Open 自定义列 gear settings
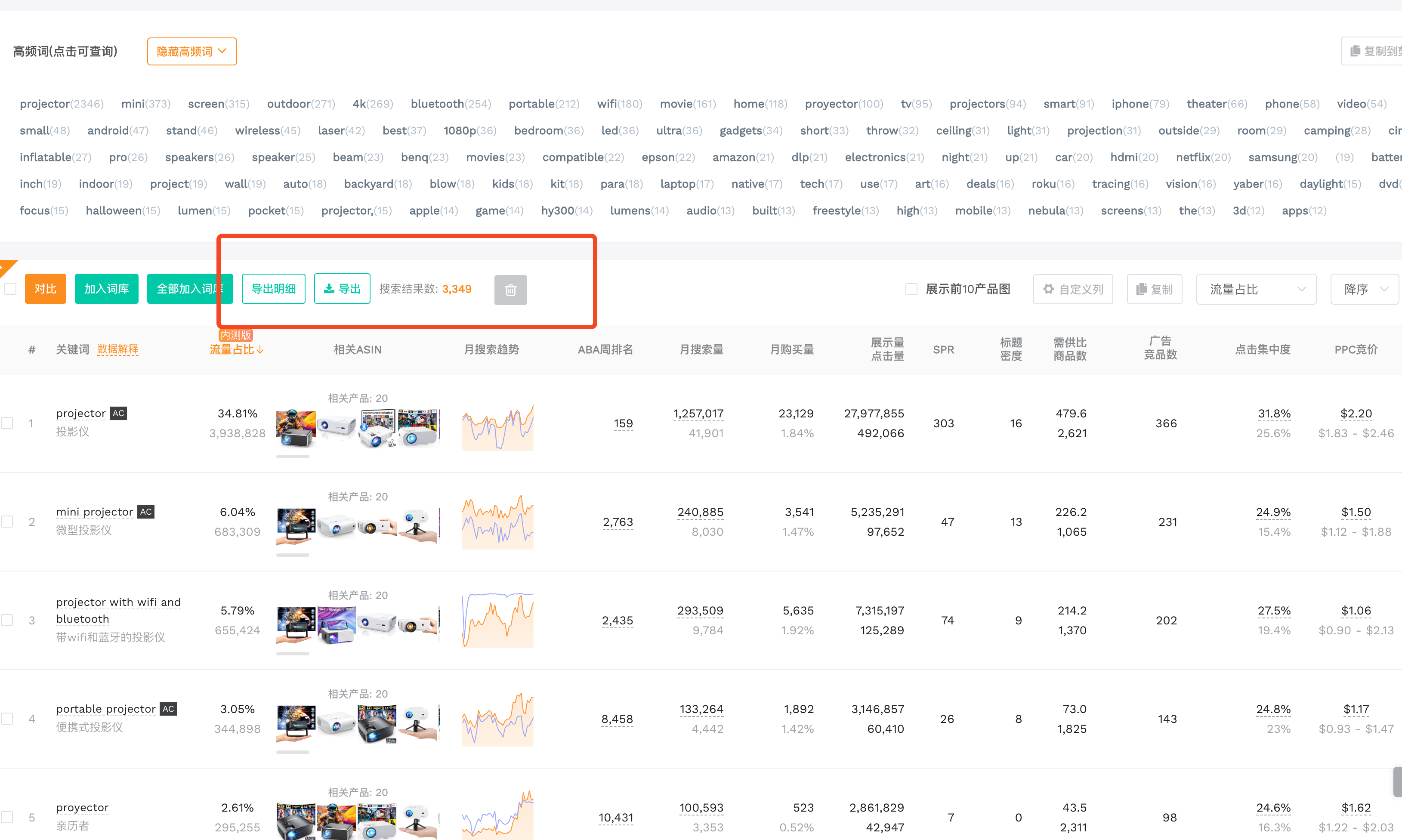 click(1072, 289)
